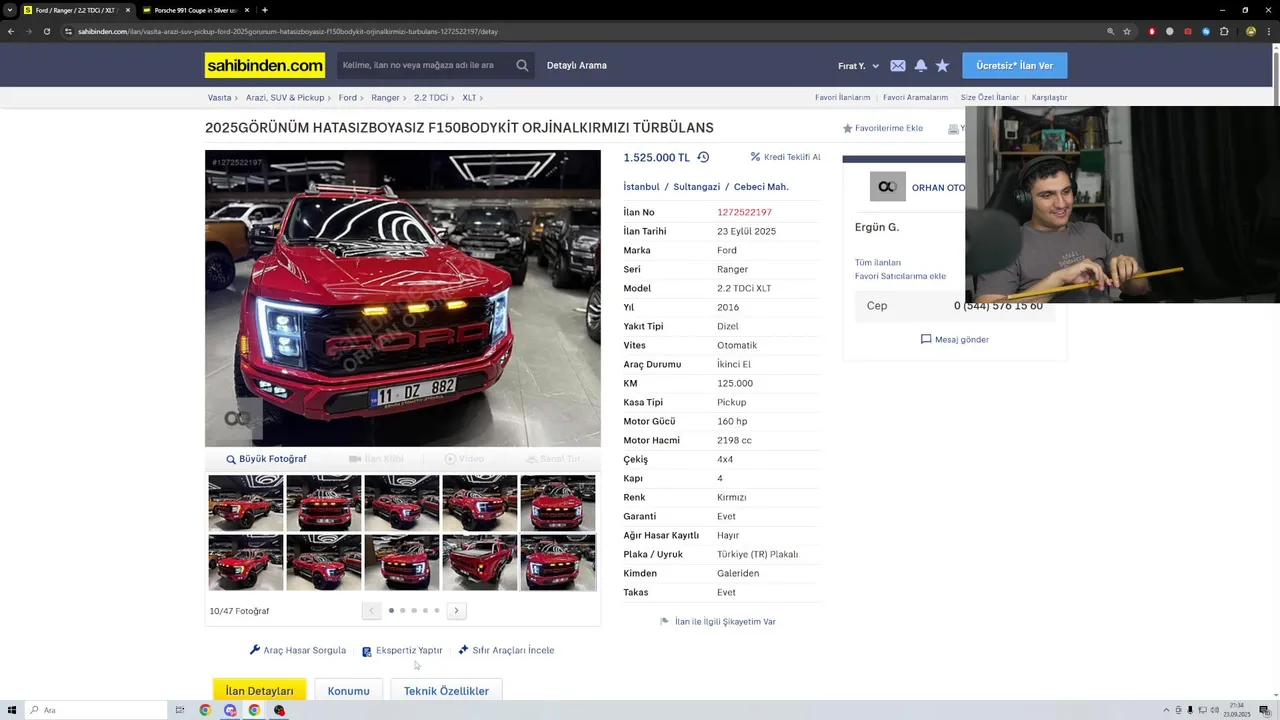Open Size Özel İlanlar menu item
Viewport: 1280px width, 720px height.
click(990, 97)
